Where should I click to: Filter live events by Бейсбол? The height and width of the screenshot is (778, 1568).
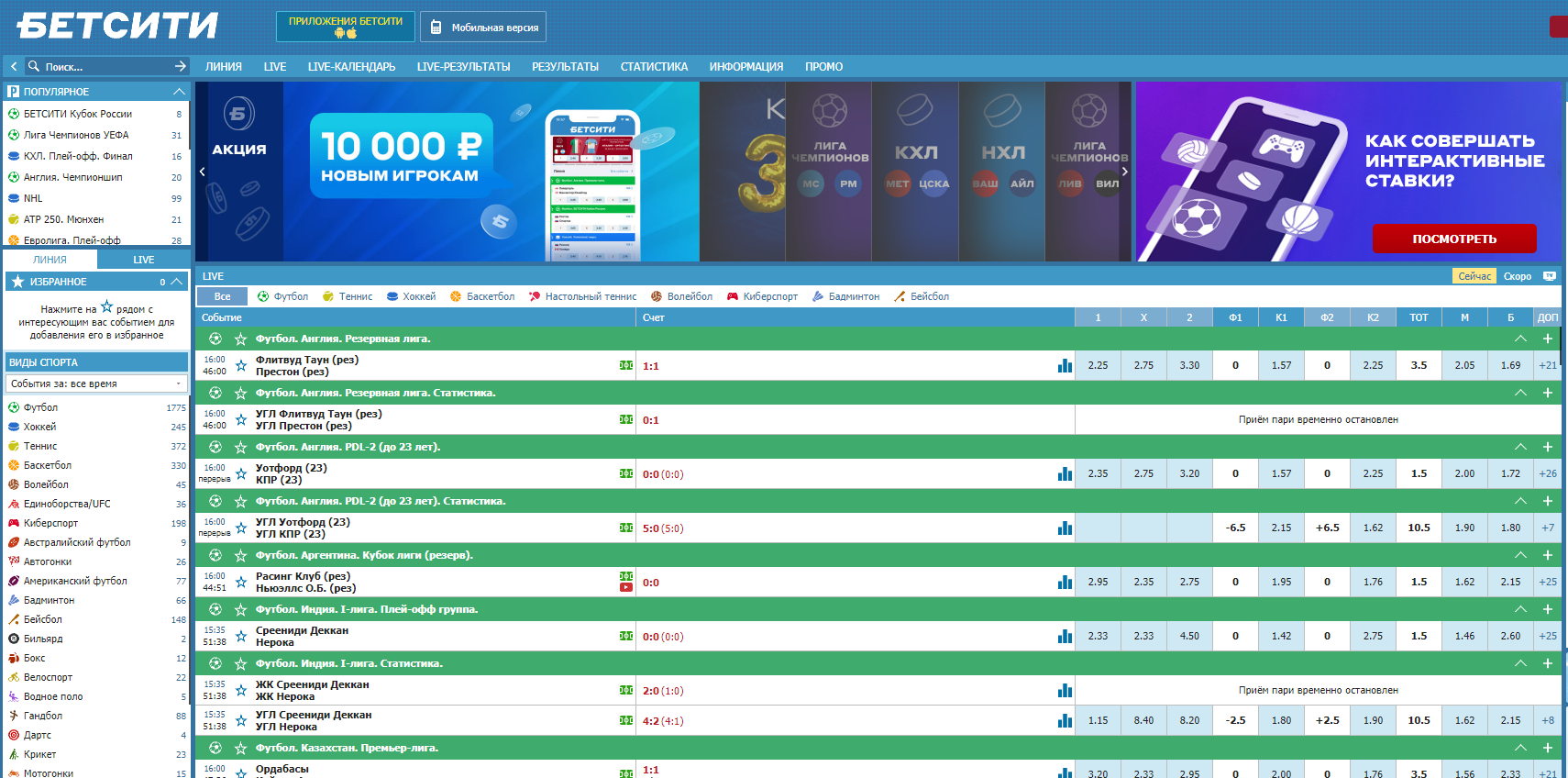point(922,296)
